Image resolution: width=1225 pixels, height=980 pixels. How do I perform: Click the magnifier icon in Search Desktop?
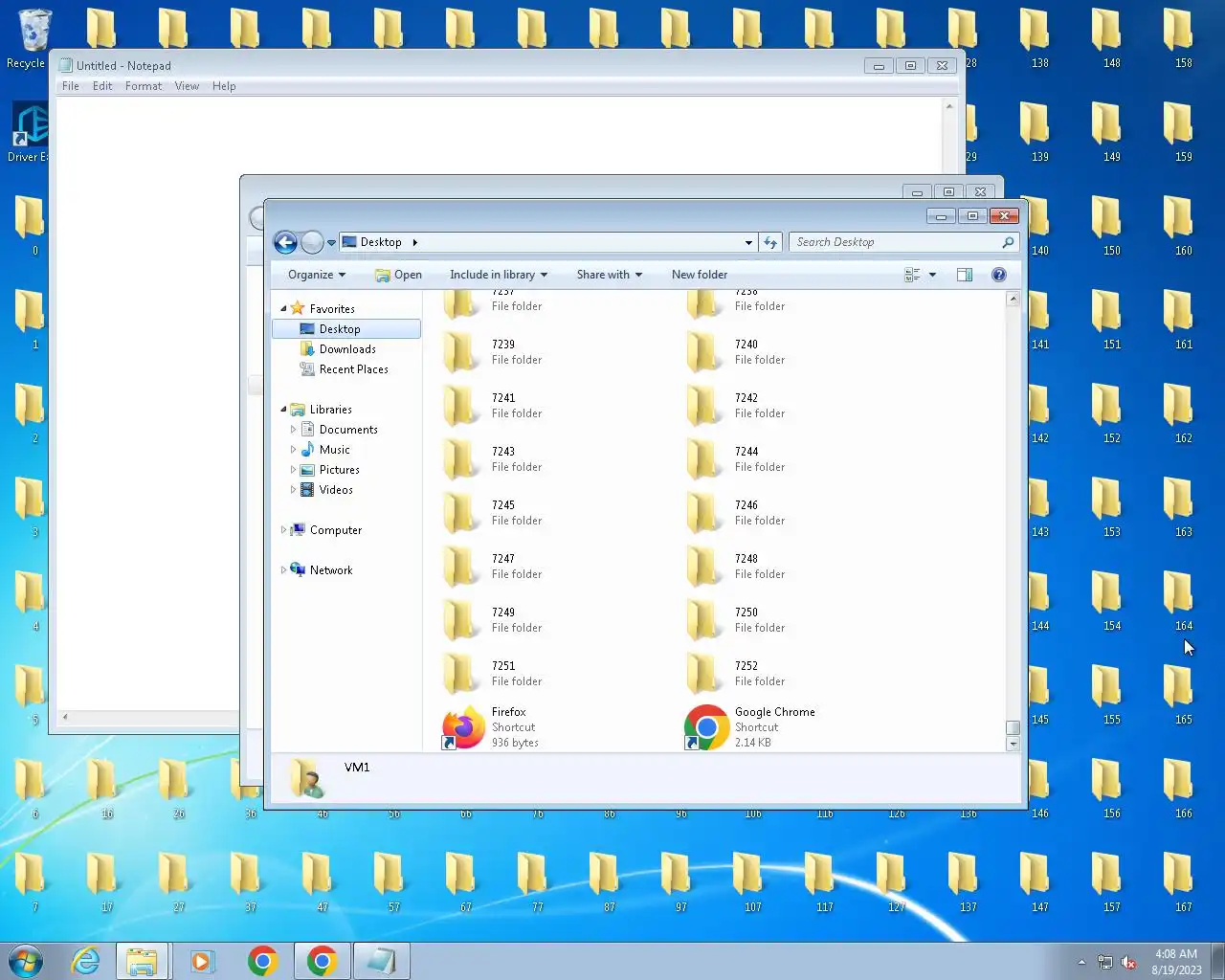click(1008, 242)
